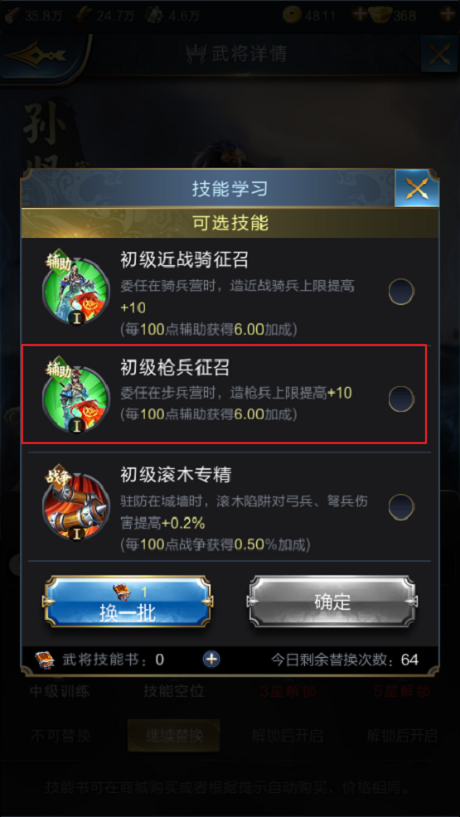Click the rolling log skill icon
Screen dimensions: 460x817
click(x=76, y=504)
